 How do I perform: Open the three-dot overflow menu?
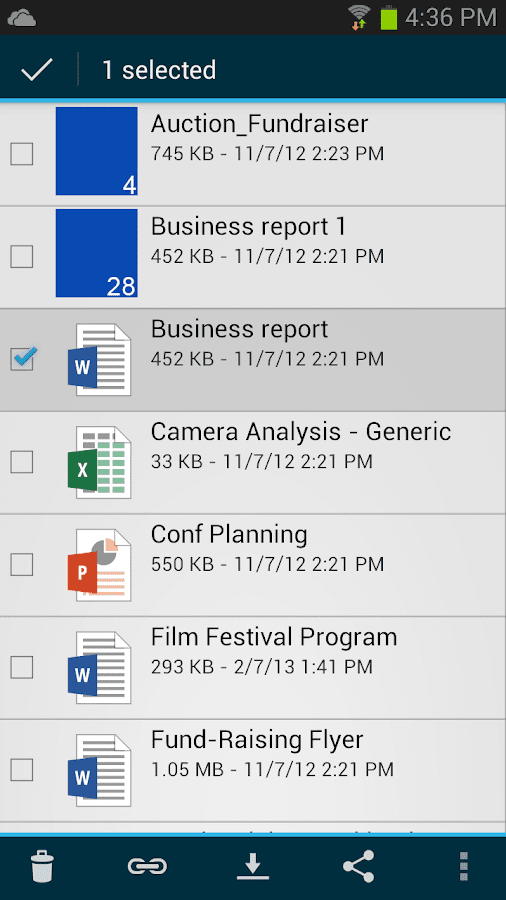tap(464, 866)
